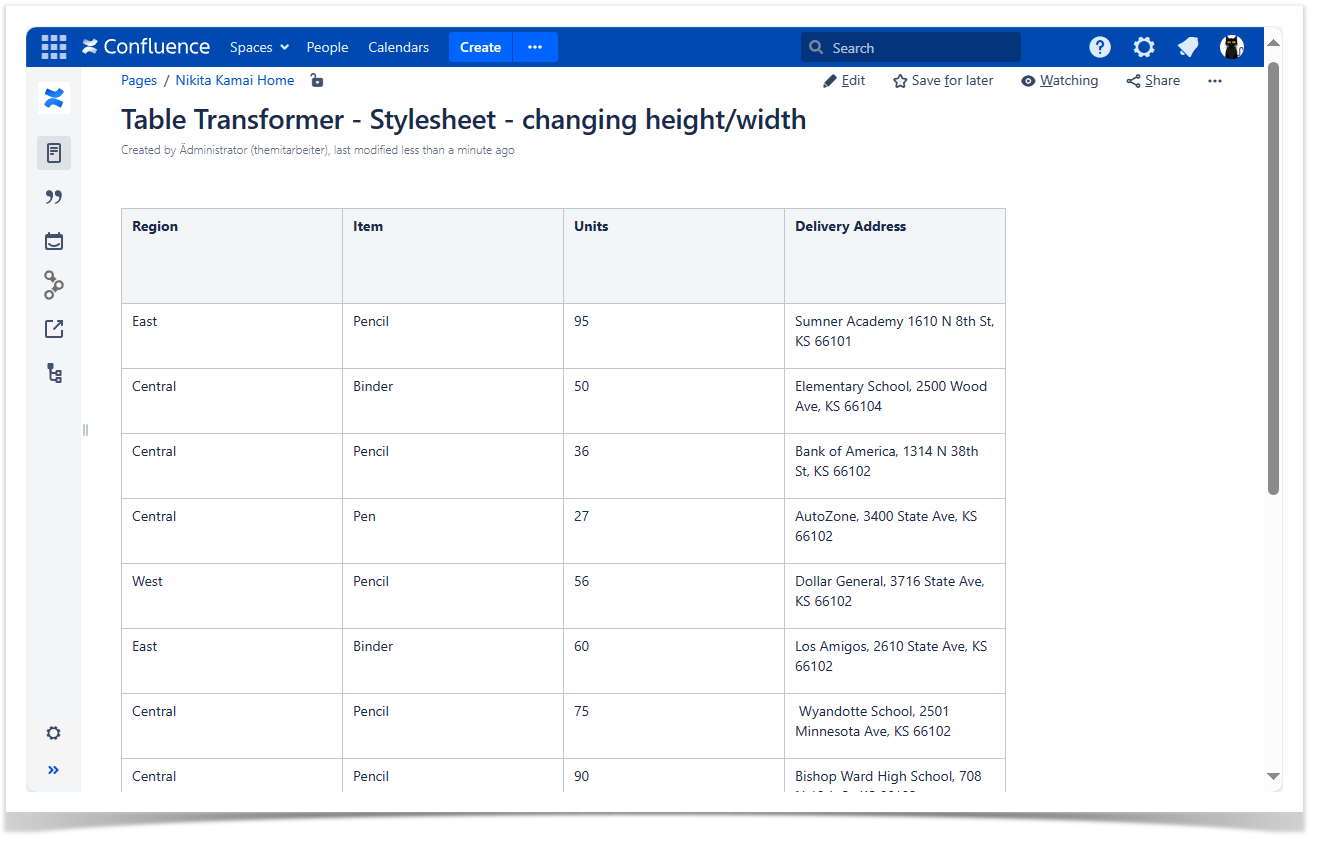Open the Nikita Kamai Home breadcrumb link
This screenshot has width=1317, height=841.
point(235,80)
